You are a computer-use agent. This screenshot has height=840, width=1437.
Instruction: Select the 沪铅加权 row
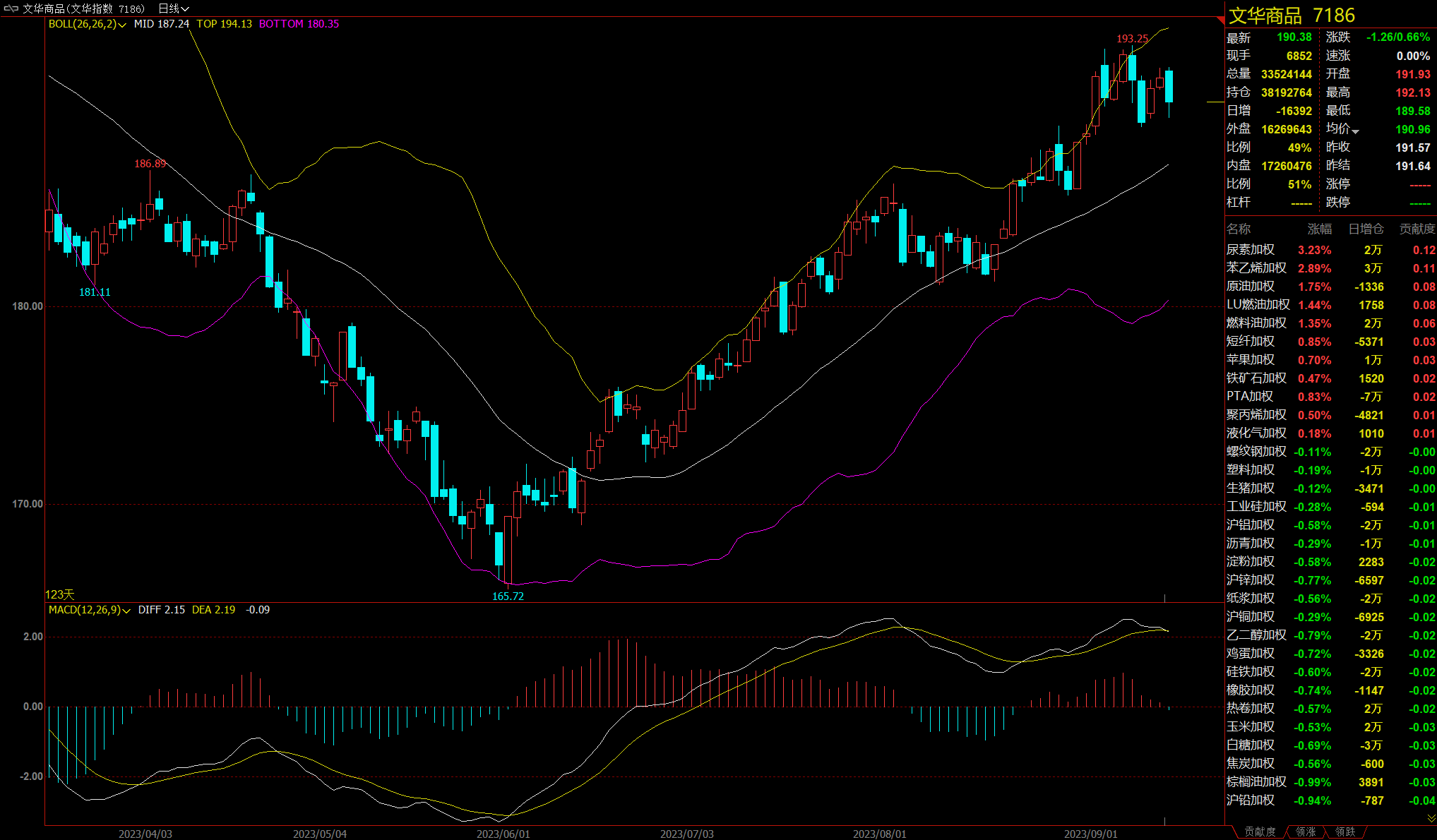coord(1331,800)
